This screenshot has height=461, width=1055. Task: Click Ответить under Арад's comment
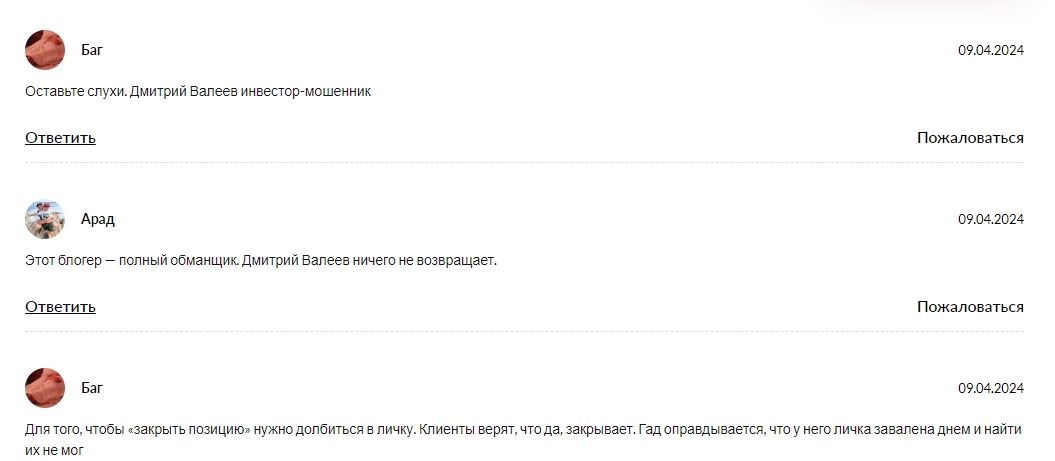(60, 307)
